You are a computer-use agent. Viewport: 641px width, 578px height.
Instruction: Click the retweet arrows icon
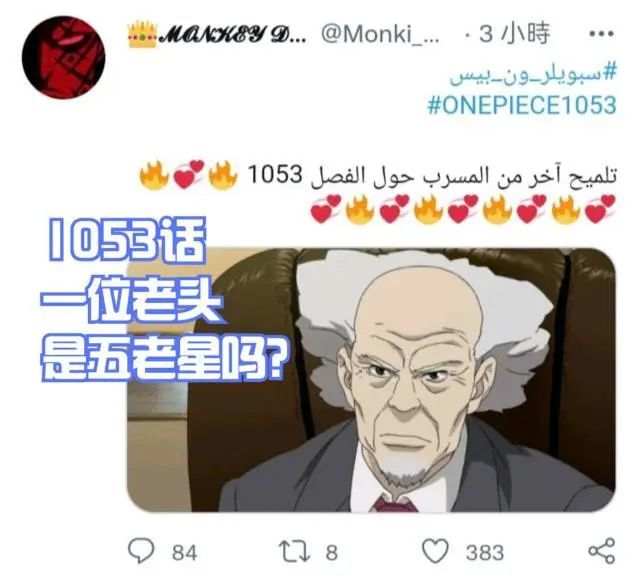pos(294,551)
